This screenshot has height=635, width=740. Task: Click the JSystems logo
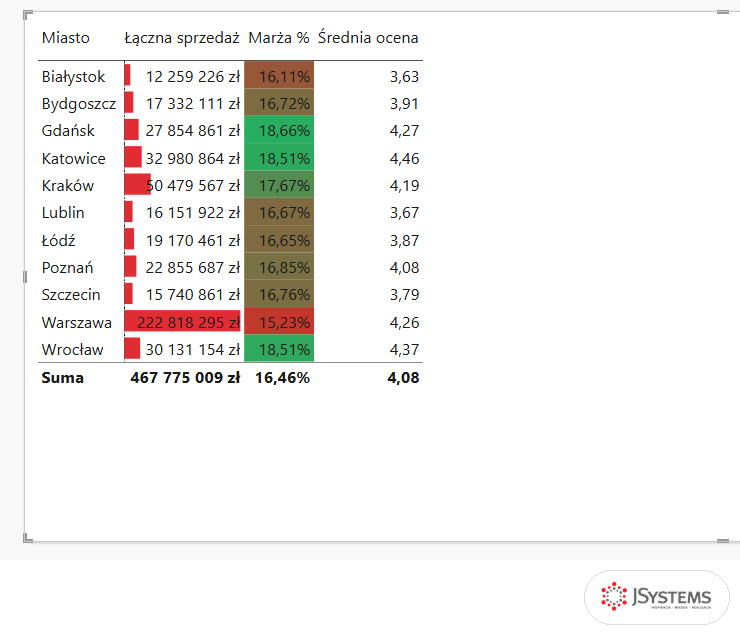click(656, 597)
